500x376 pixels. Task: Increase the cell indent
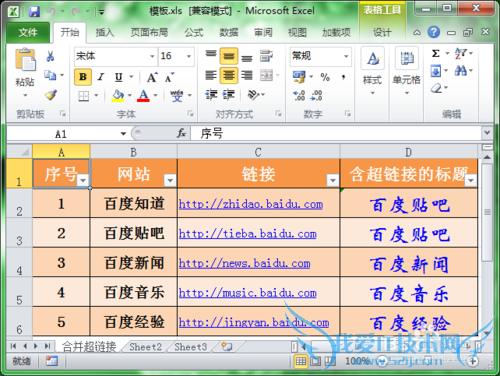coord(229,95)
